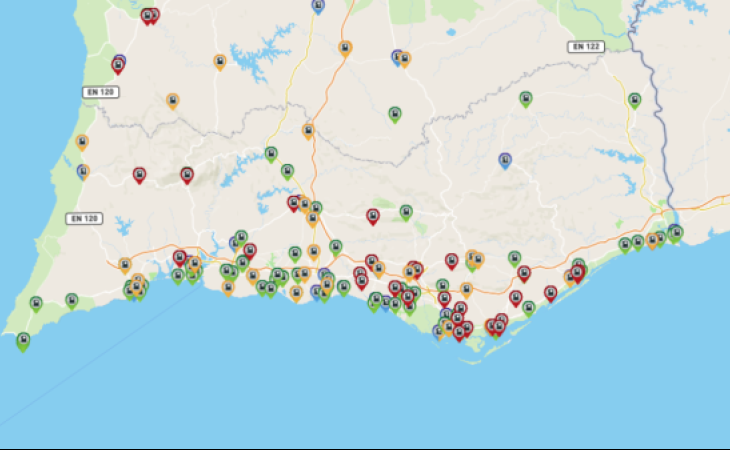The height and width of the screenshot is (450, 730).
Task: Open easternmost red marker along south-eastern coast
Action: pyautogui.click(x=577, y=274)
